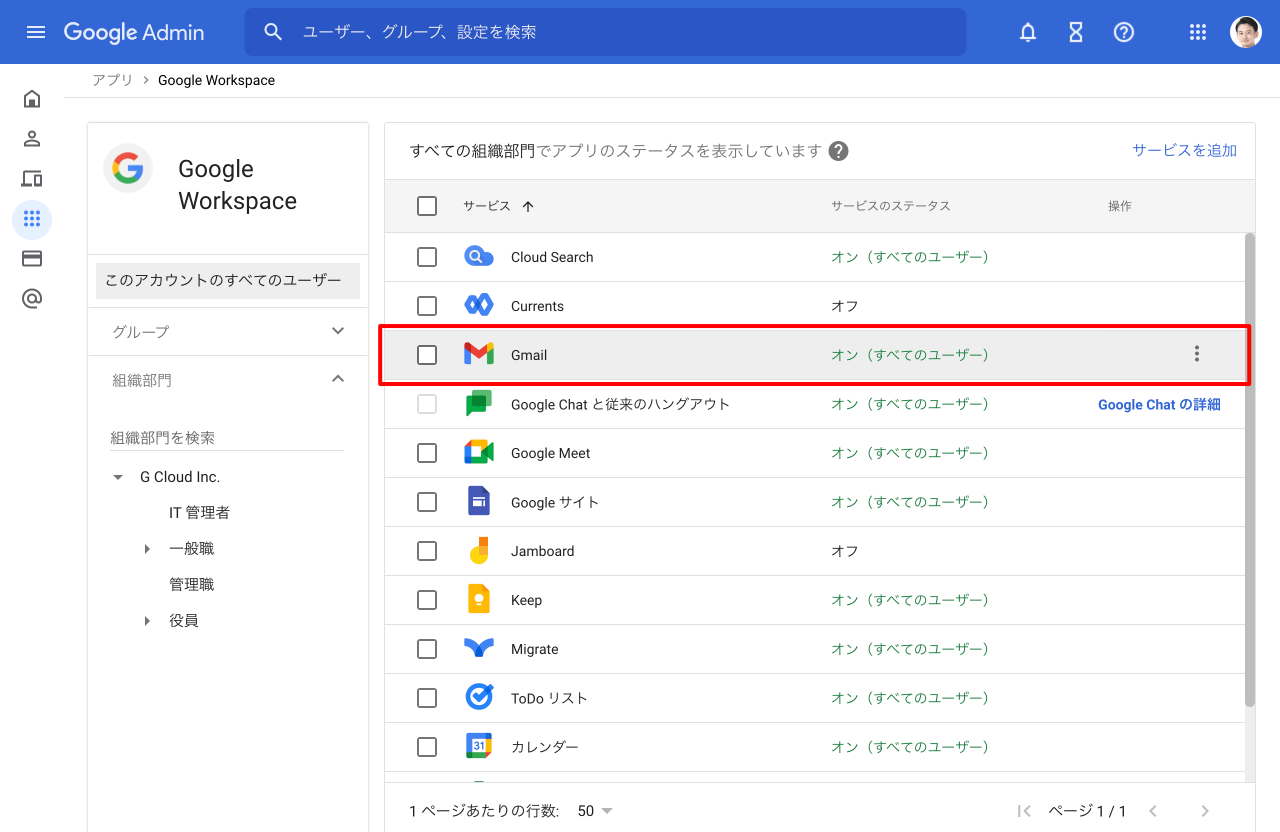Go to Home in left sidebar

coord(32,99)
